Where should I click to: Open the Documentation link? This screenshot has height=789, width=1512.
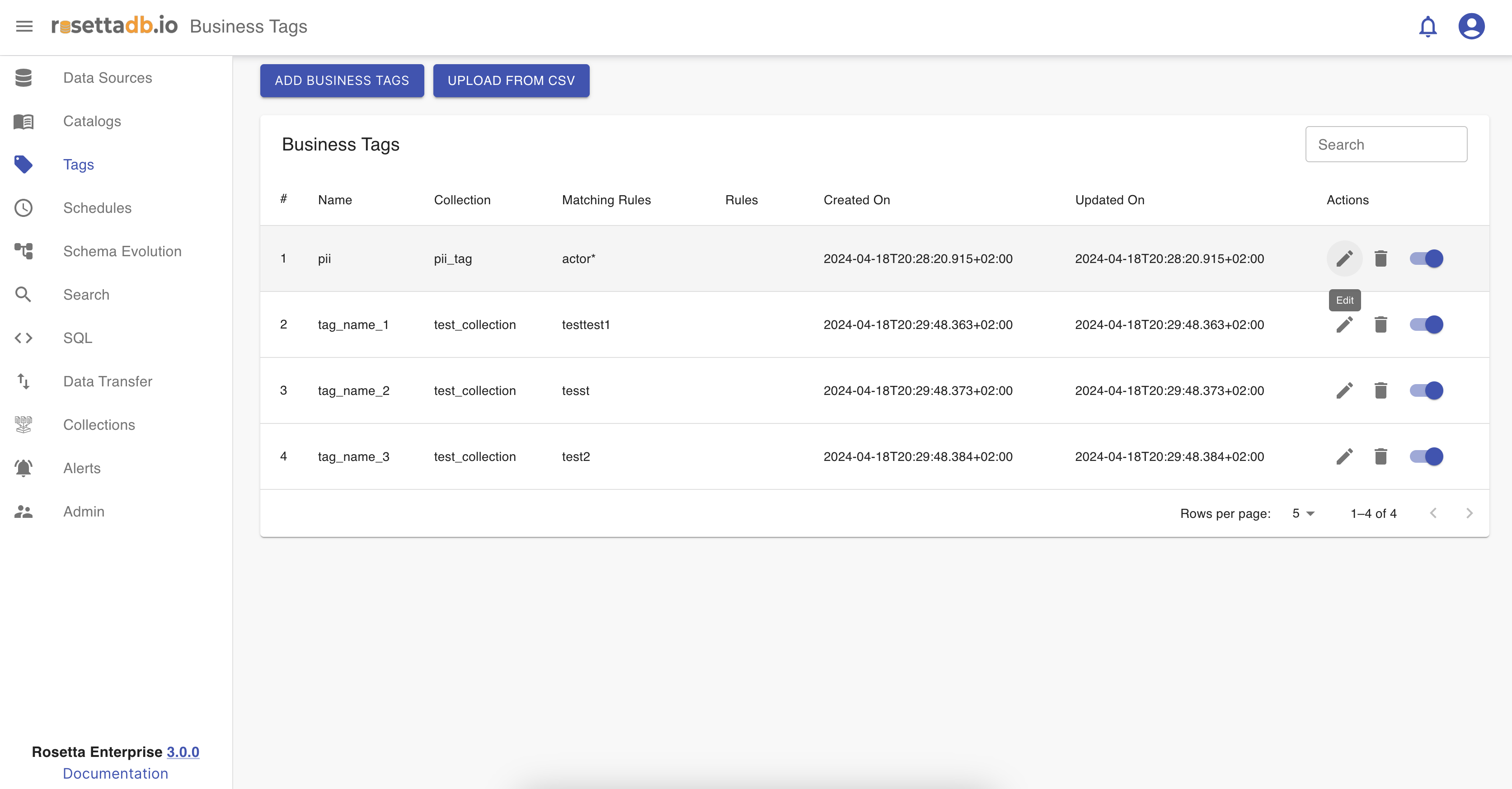(115, 773)
